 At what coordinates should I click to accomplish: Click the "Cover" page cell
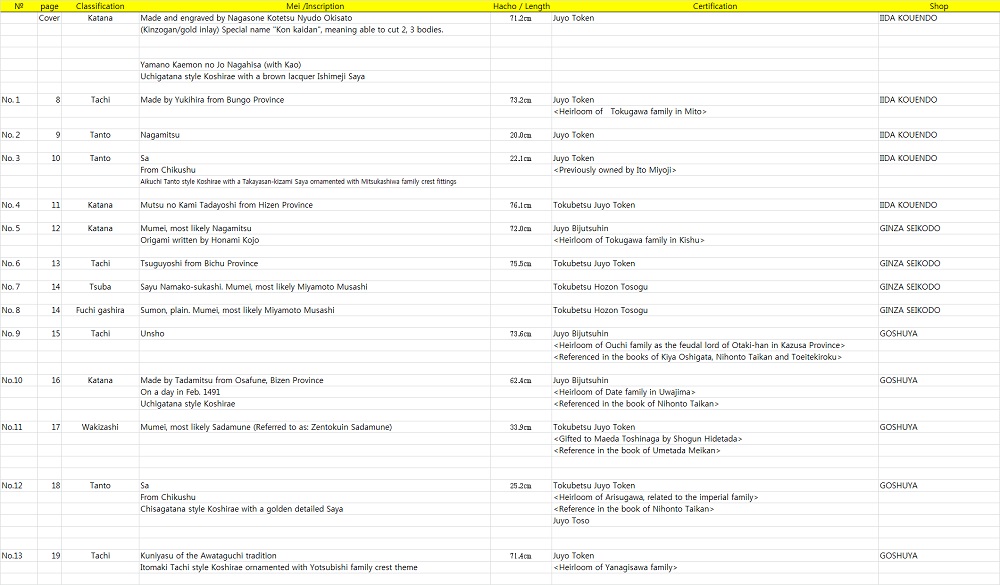pos(49,18)
